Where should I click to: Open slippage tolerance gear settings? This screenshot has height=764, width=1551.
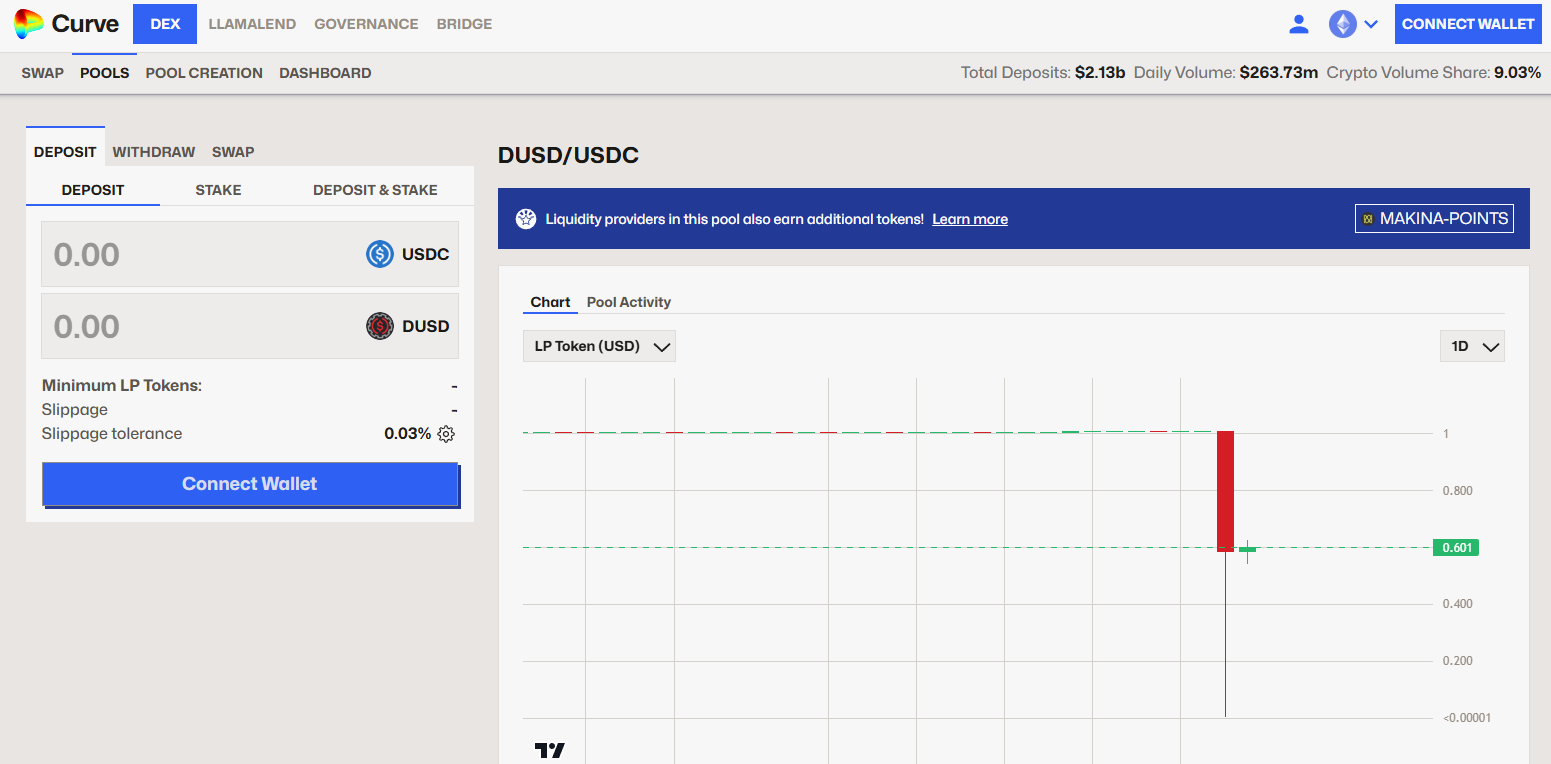(x=446, y=434)
